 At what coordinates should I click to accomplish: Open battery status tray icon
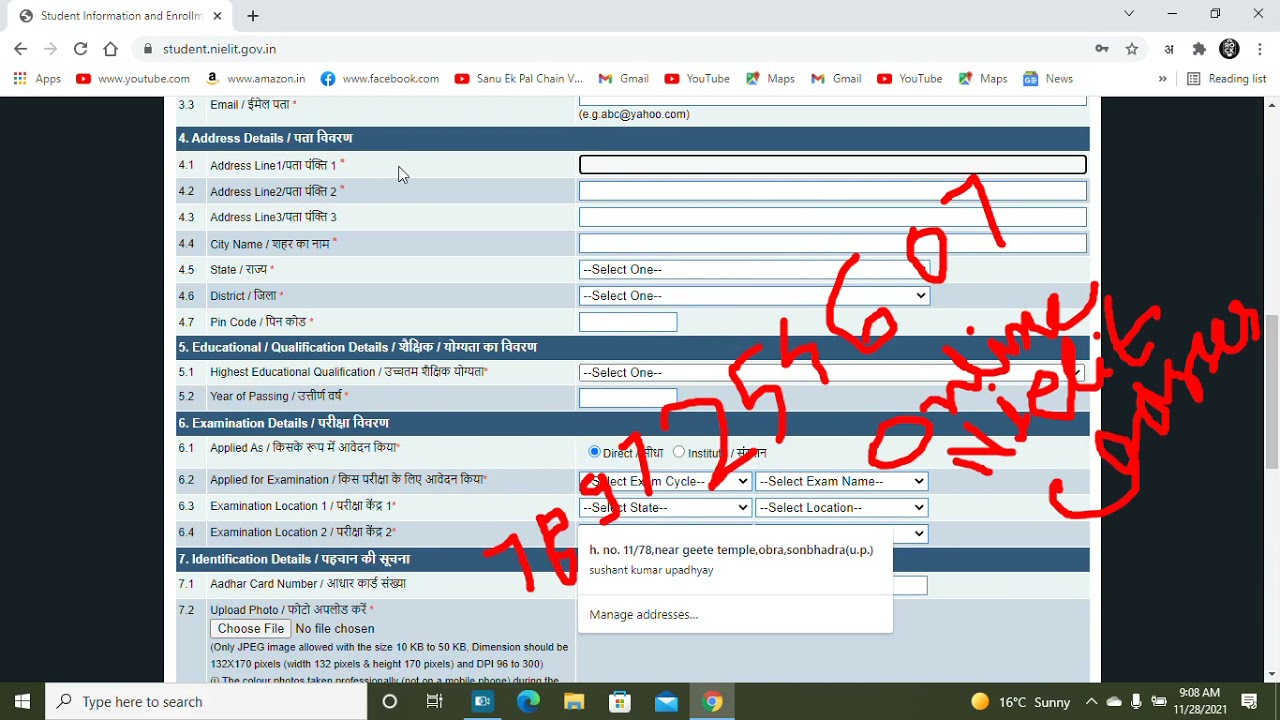(1159, 702)
